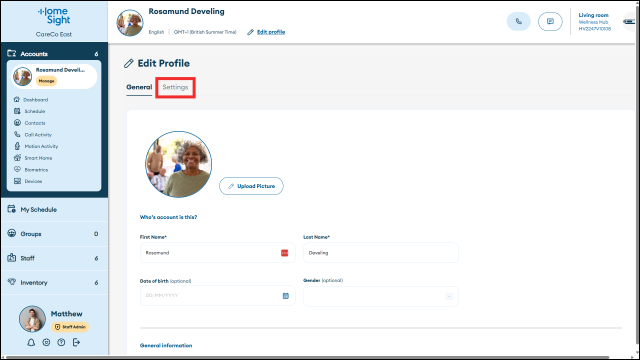Click the red icon in First Name field
The height and width of the screenshot is (360, 640).
pyautogui.click(x=284, y=253)
